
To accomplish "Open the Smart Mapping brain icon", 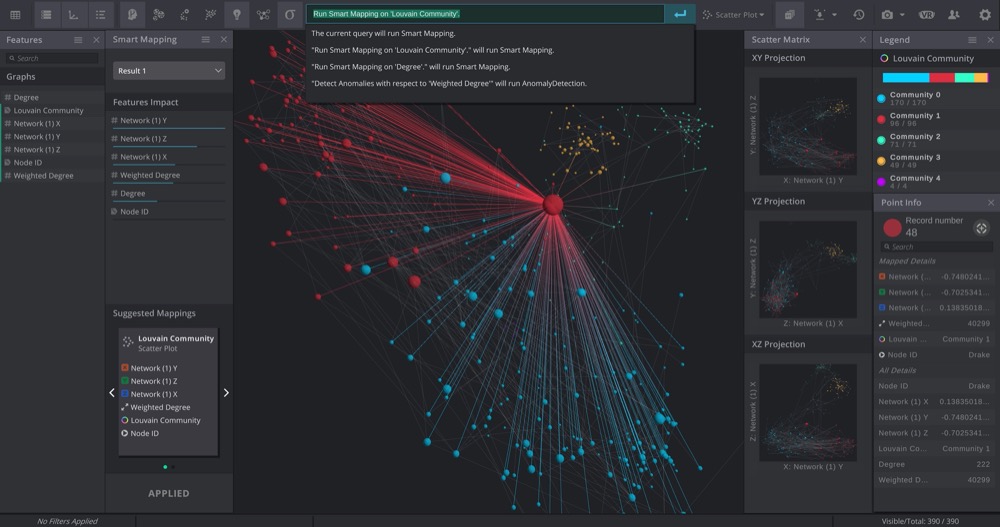I will pyautogui.click(x=133, y=15).
